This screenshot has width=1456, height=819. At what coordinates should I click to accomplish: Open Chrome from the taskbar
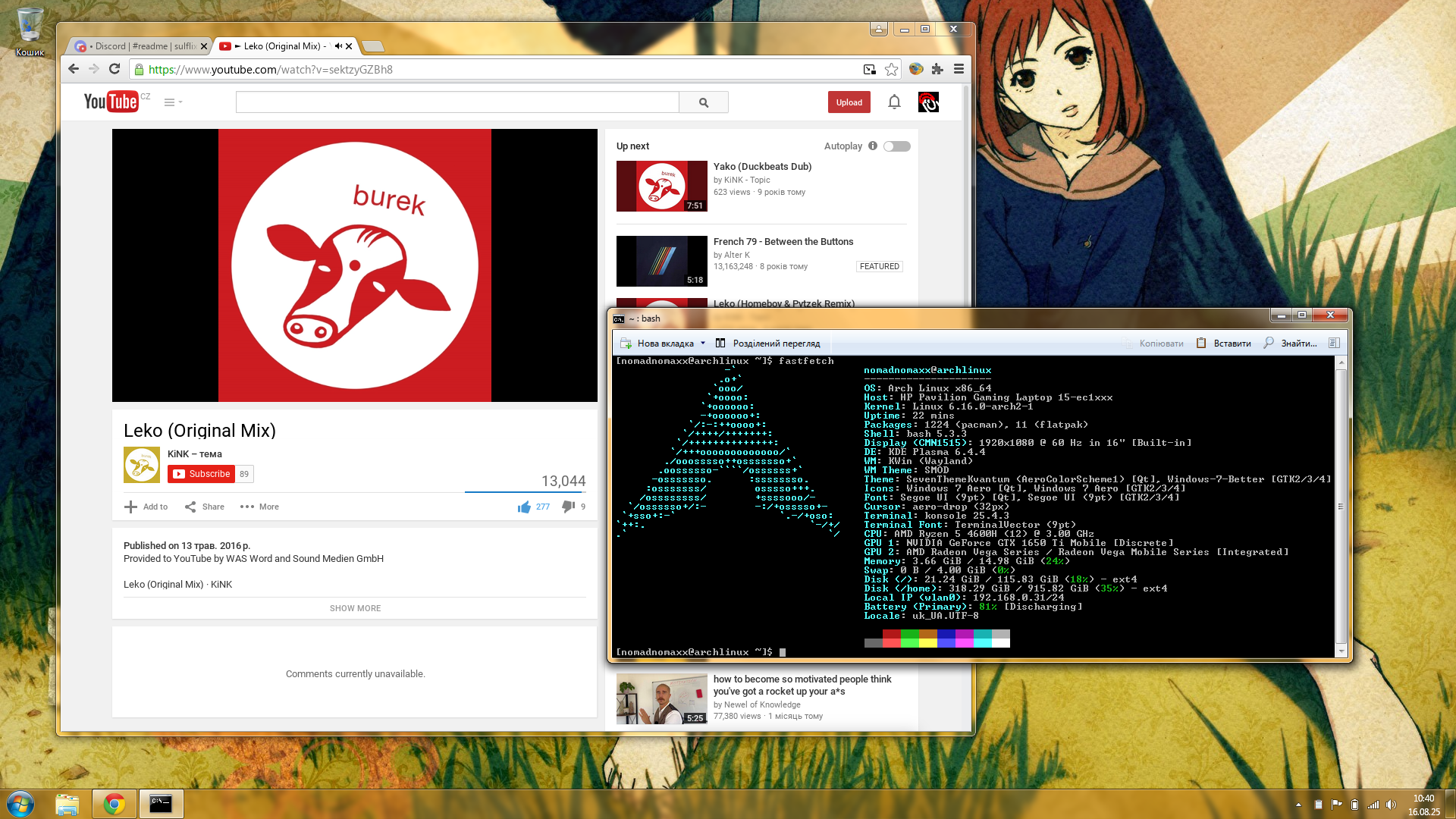[115, 804]
